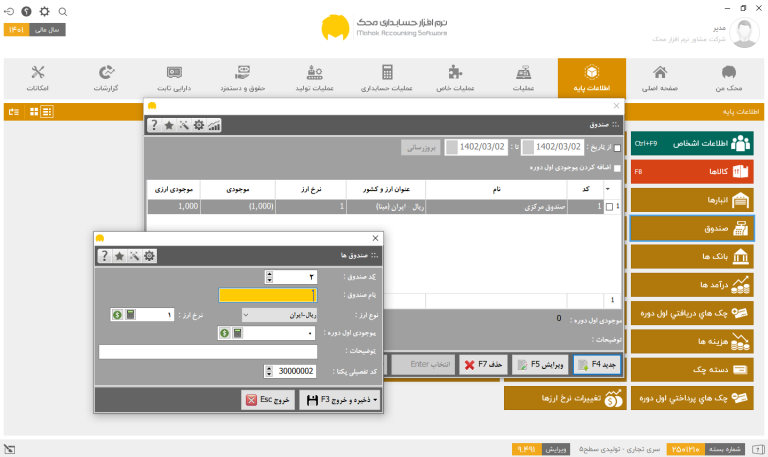The width and height of the screenshot is (768, 457).
Task: Click the خروج Esc button
Action: coord(268,400)
